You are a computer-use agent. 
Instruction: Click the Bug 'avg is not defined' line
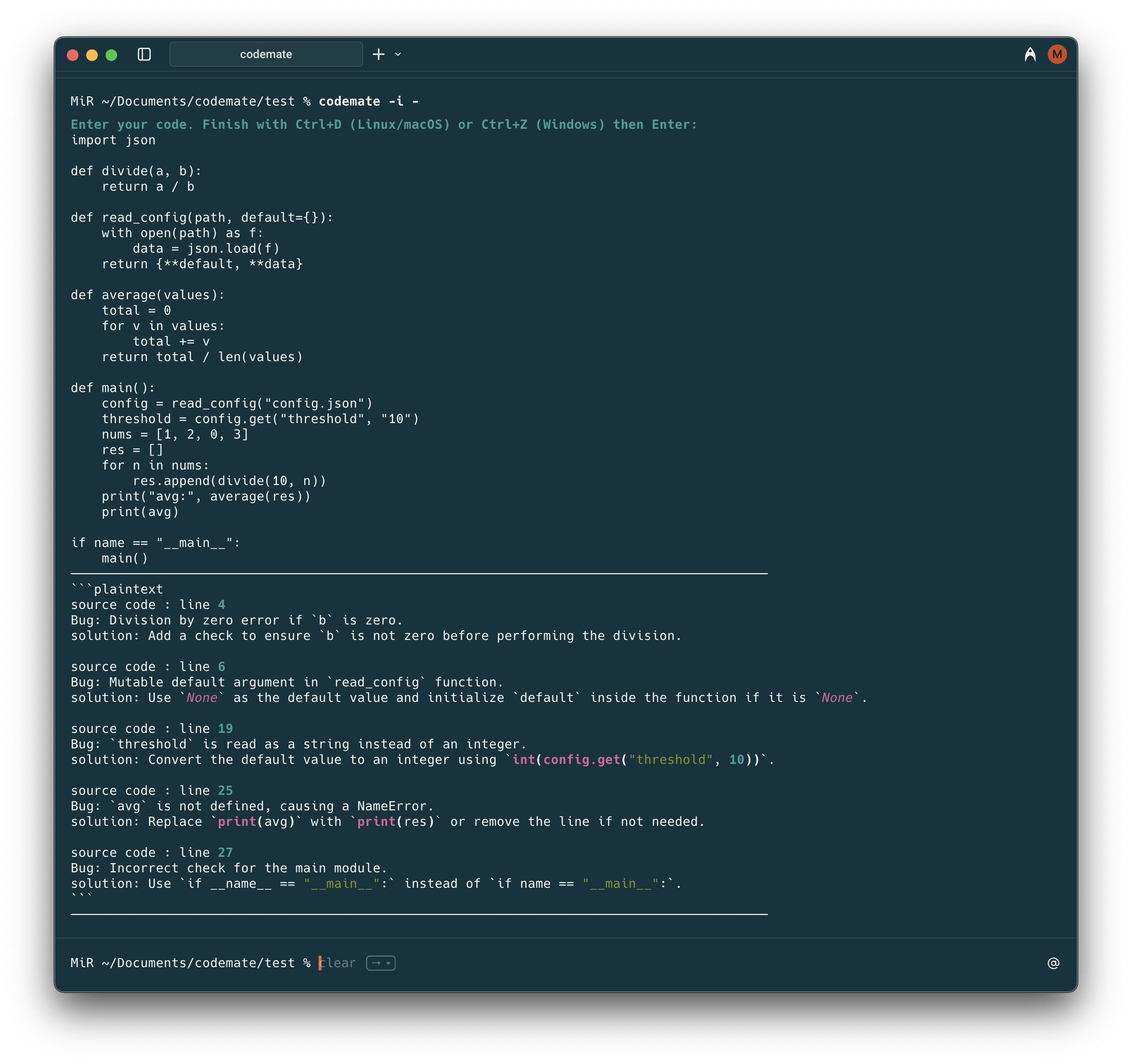[x=252, y=806]
